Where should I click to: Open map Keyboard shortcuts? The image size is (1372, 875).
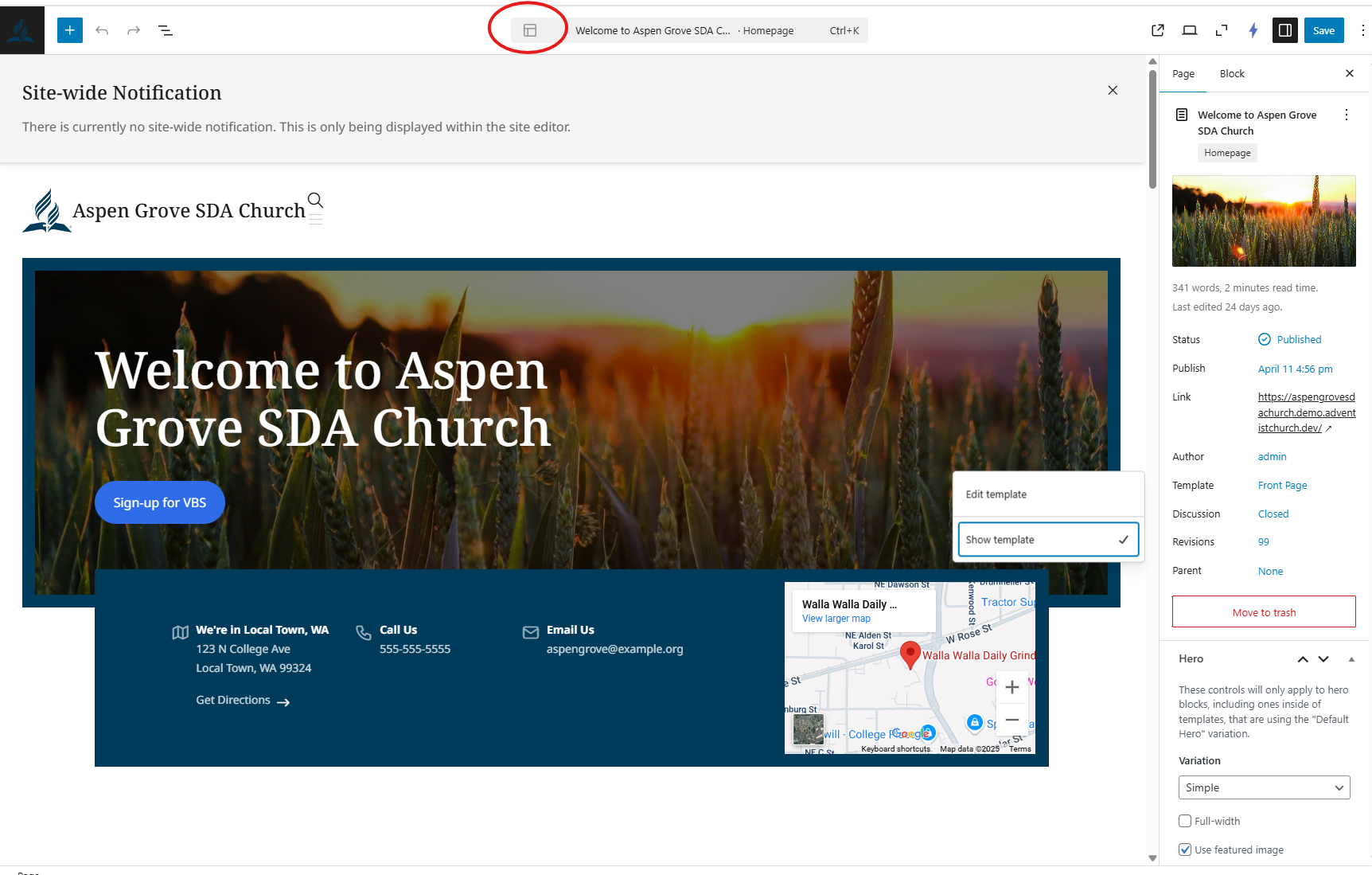pyautogui.click(x=895, y=748)
